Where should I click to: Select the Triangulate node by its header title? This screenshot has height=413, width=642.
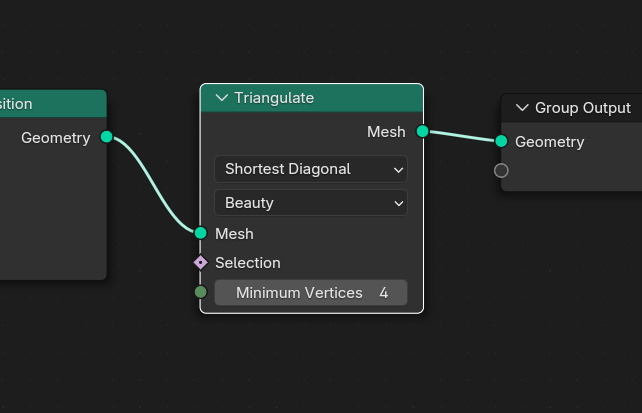point(274,98)
